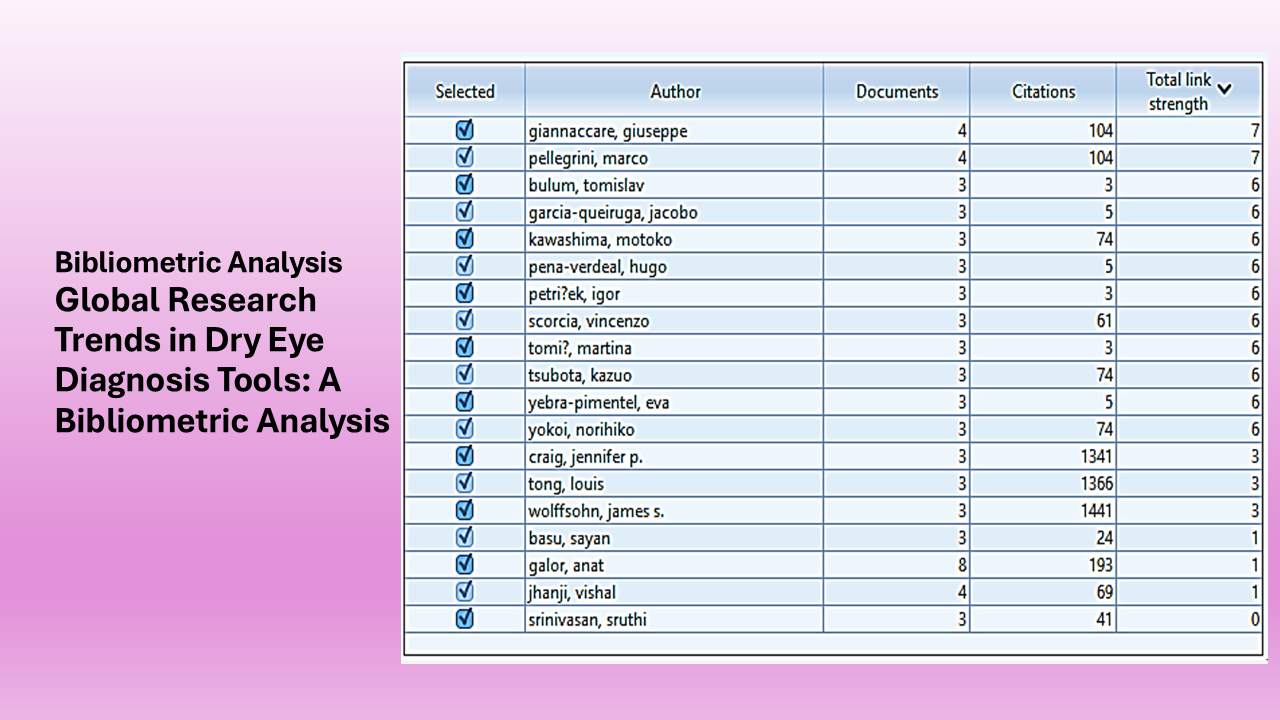
Task: Sort table by the Author column header
Action: point(675,92)
